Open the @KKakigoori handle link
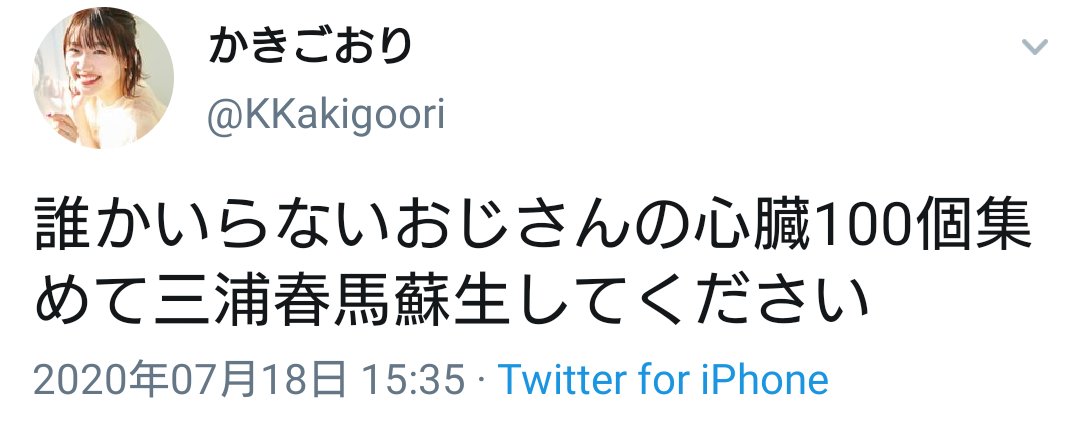Screen dimensions: 1080x428 click(x=326, y=116)
